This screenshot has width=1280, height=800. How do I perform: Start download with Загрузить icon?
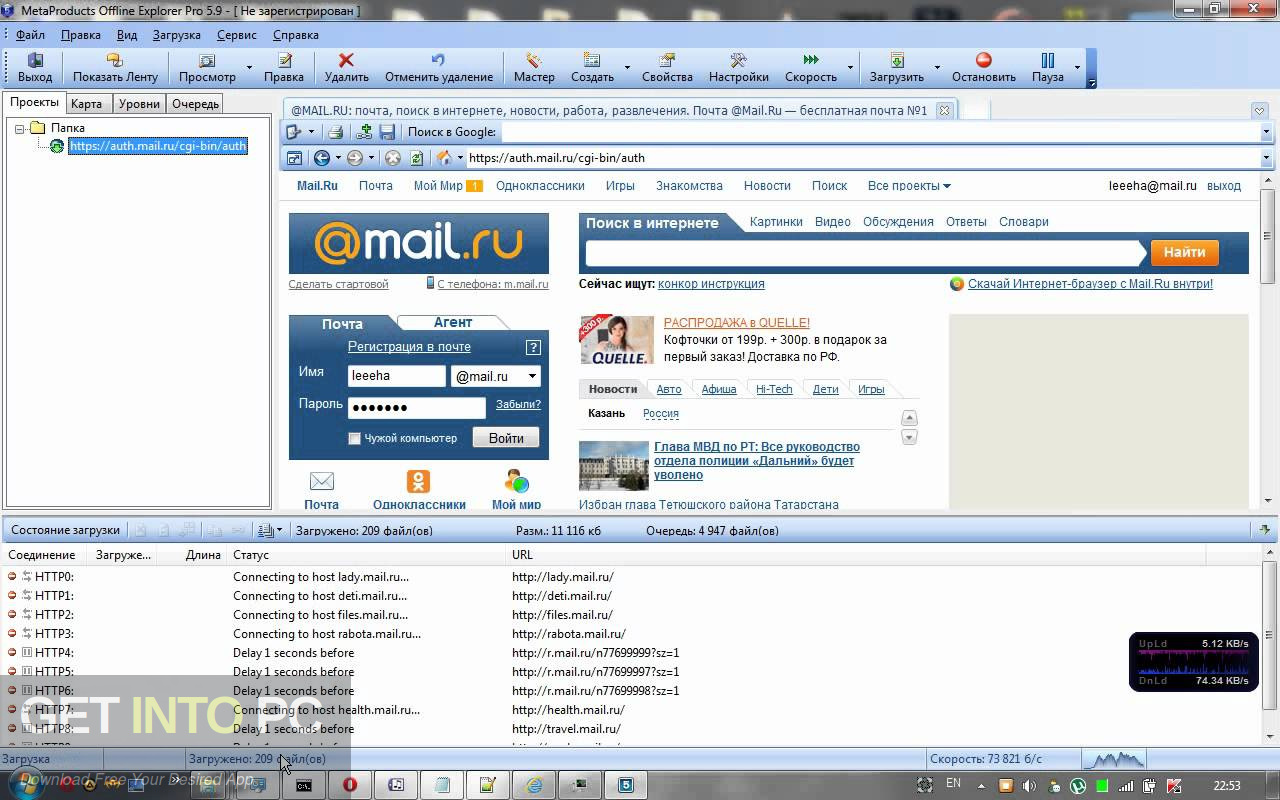pyautogui.click(x=896, y=68)
